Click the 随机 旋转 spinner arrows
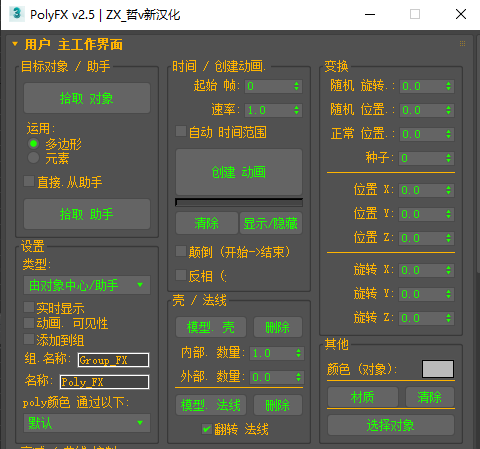The image size is (480, 449). click(x=449, y=86)
